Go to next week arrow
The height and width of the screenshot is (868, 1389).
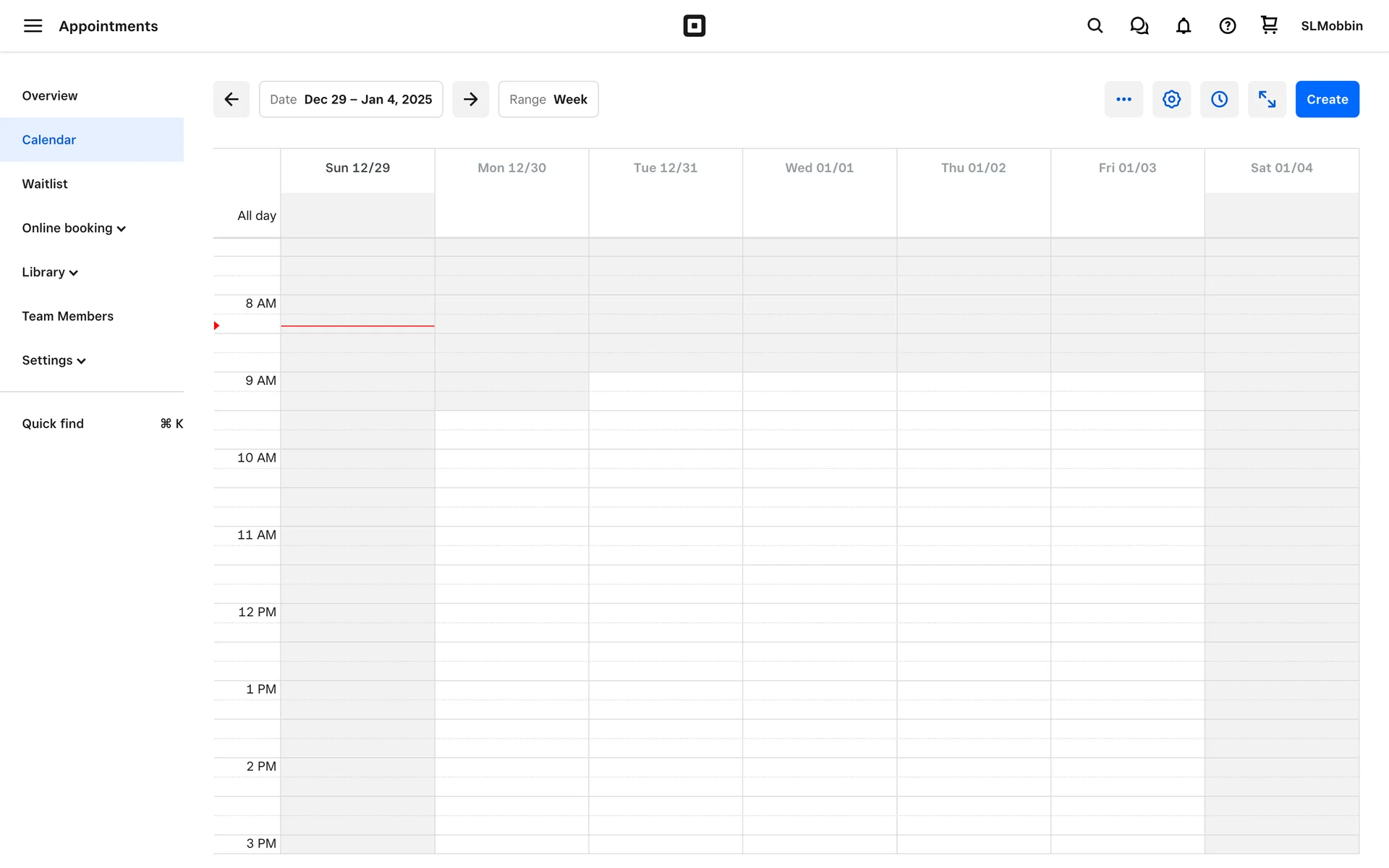click(x=470, y=99)
